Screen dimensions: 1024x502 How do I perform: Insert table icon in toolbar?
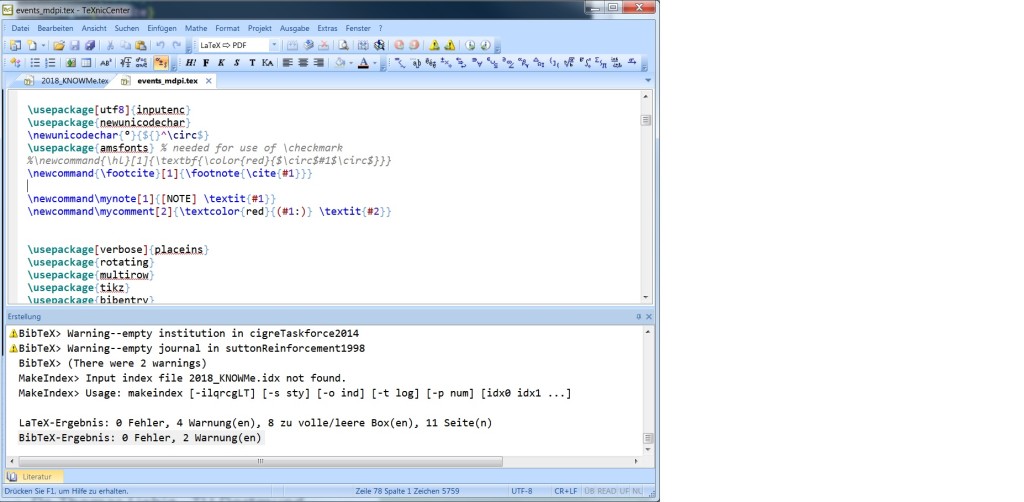point(86,63)
